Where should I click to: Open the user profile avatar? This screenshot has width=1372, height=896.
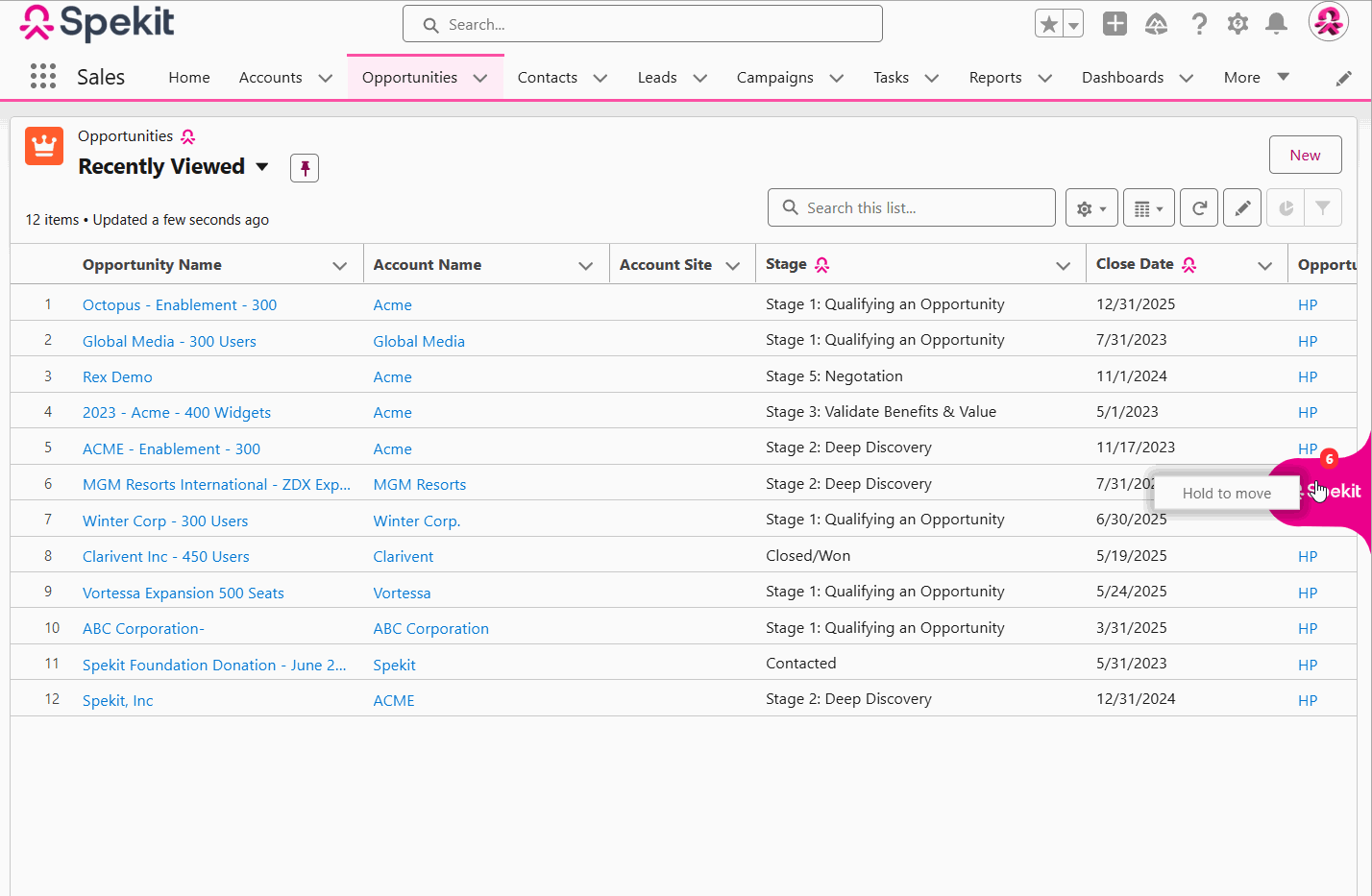coord(1329,21)
